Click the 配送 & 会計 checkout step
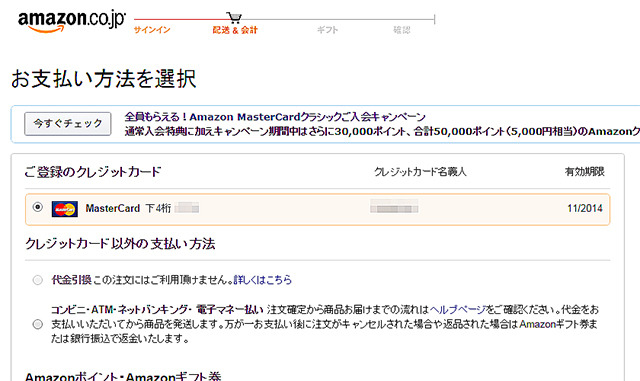This screenshot has width=640, height=381. [235, 30]
